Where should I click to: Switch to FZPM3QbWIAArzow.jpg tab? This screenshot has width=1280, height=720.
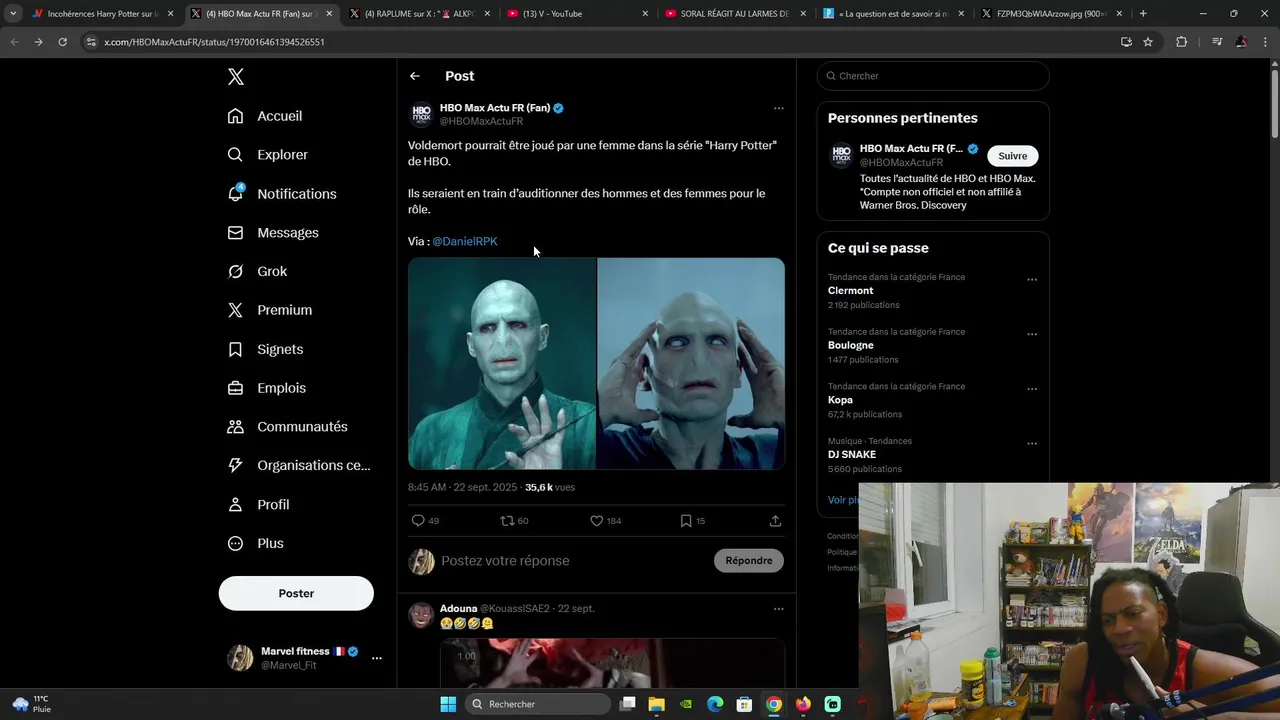pos(1051,14)
